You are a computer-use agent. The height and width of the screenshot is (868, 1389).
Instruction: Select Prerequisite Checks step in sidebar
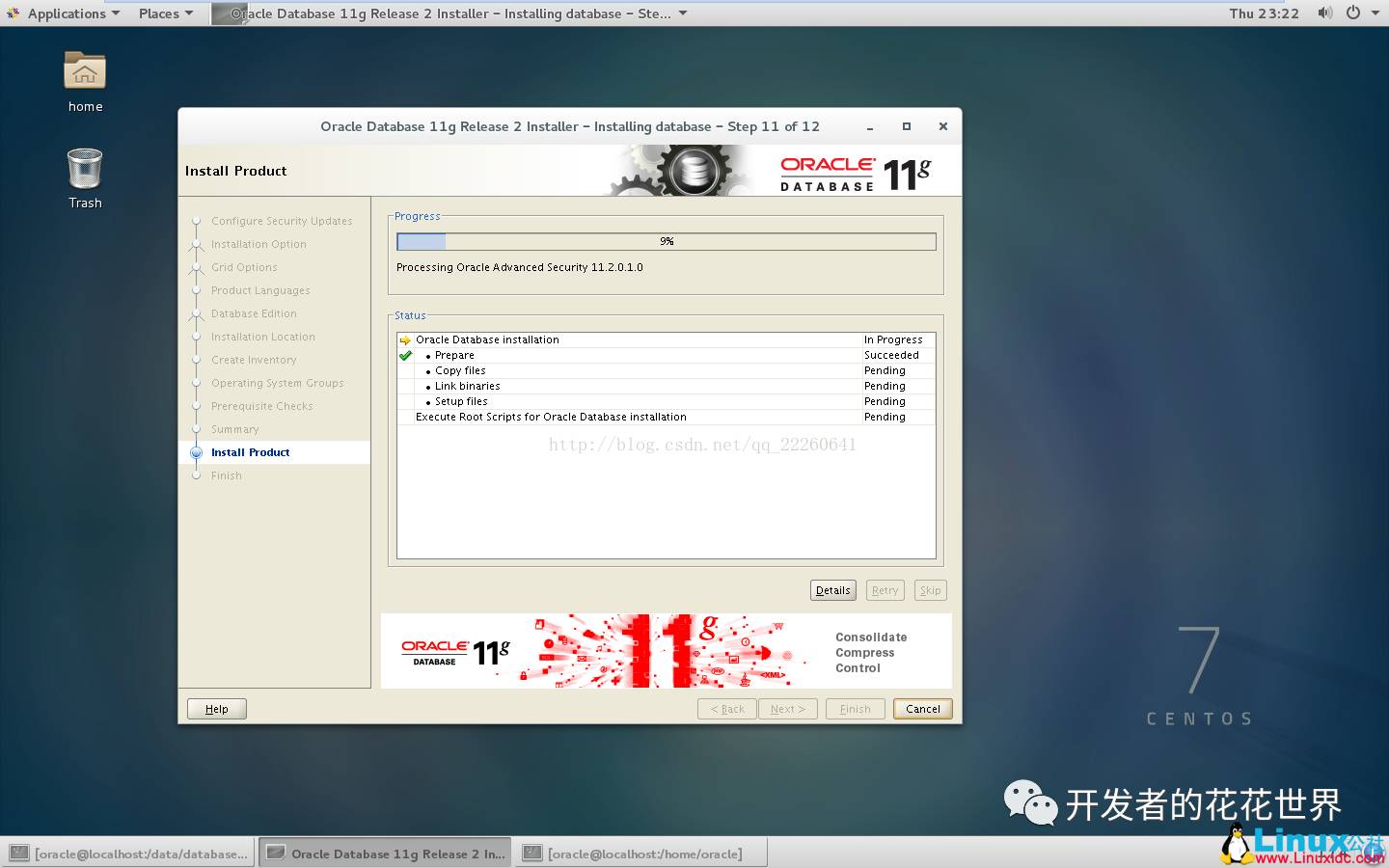tap(261, 406)
